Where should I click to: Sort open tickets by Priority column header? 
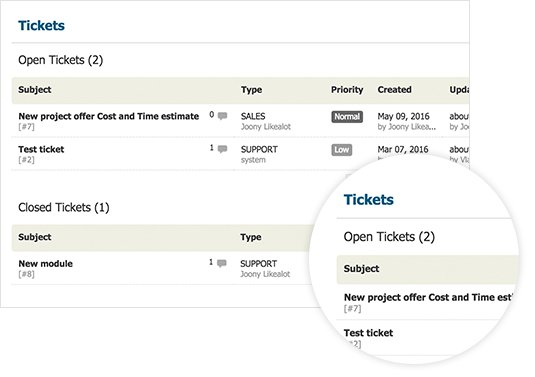[347, 90]
